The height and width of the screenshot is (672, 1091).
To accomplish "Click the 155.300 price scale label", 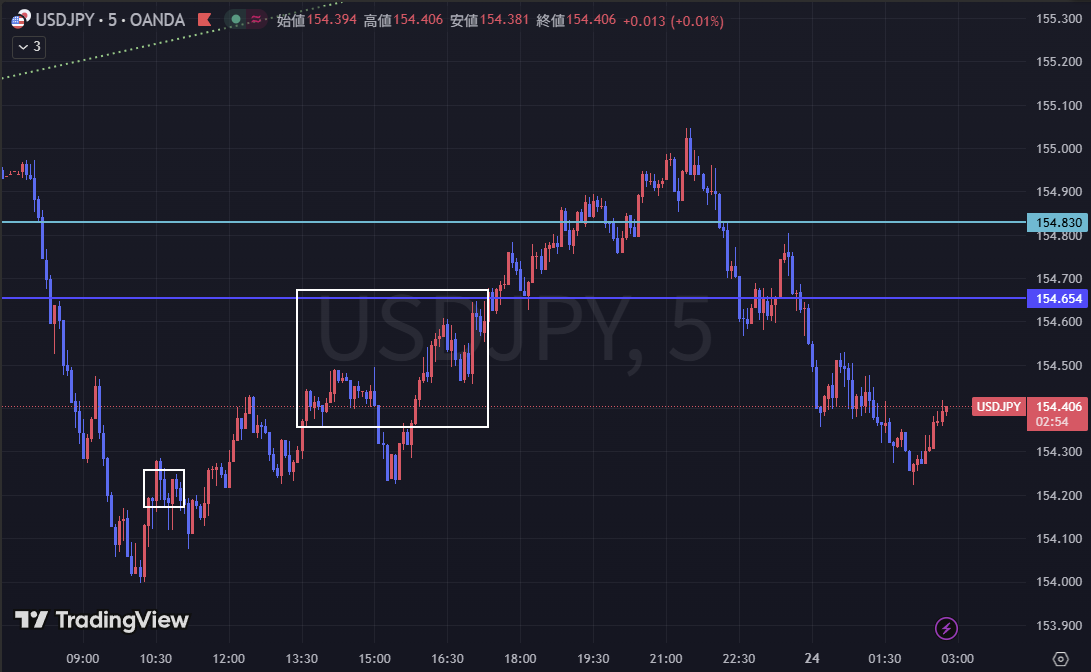I will pos(1058,18).
